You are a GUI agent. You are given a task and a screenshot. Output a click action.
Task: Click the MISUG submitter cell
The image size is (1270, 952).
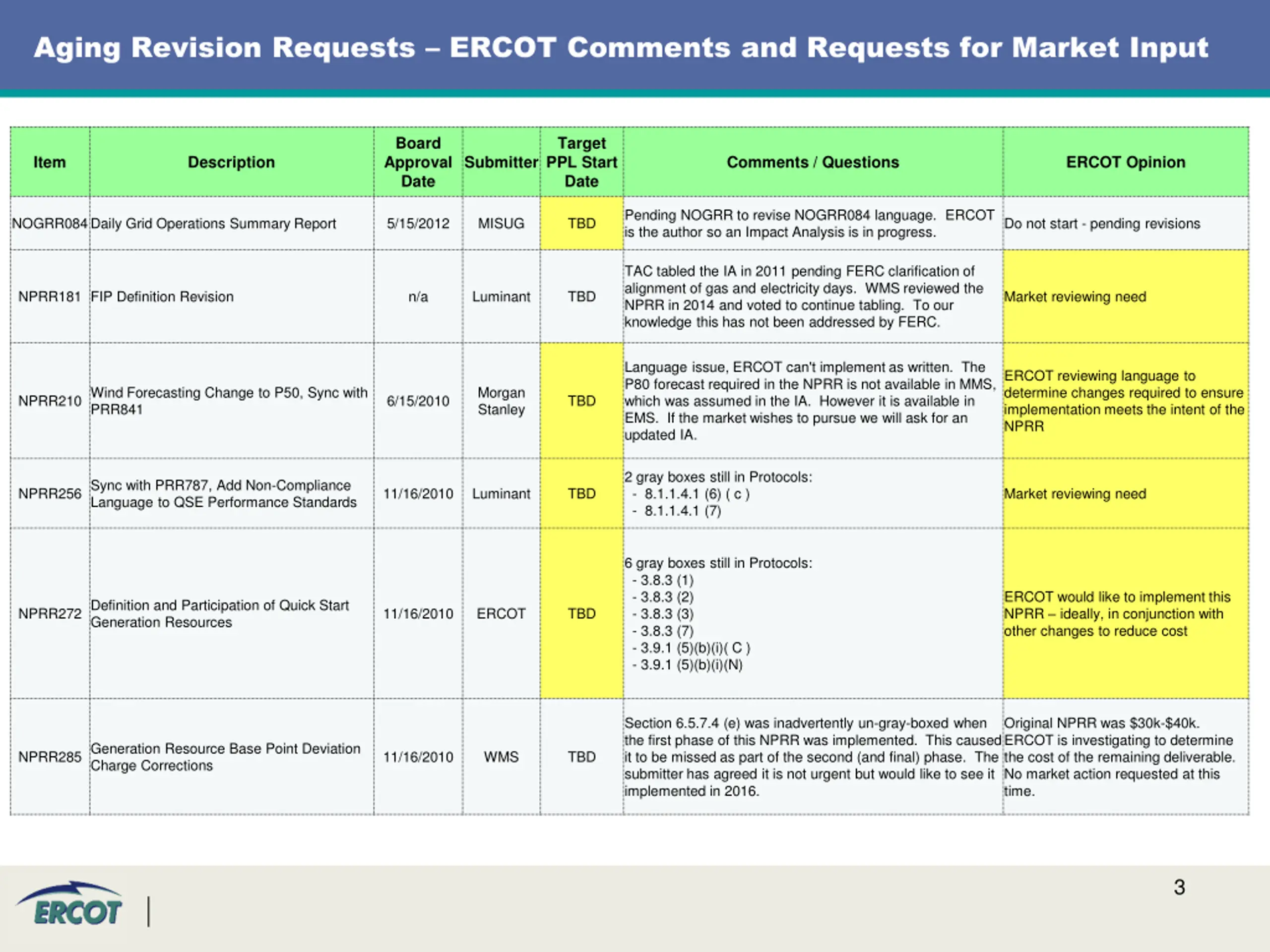coord(501,223)
